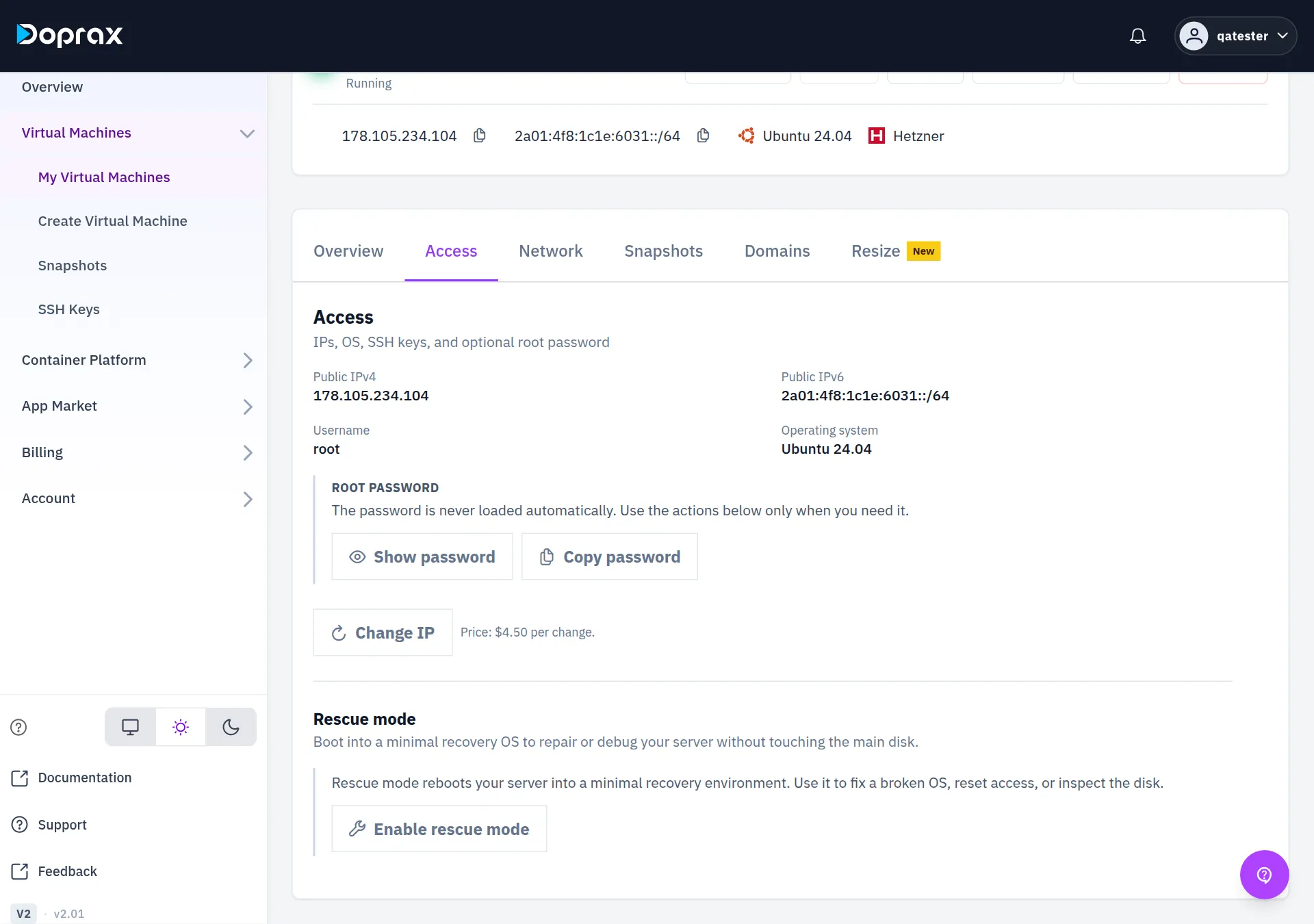Image resolution: width=1314 pixels, height=924 pixels.
Task: Copy the IPv4 address 178.105.234.104 in header
Action: [480, 136]
